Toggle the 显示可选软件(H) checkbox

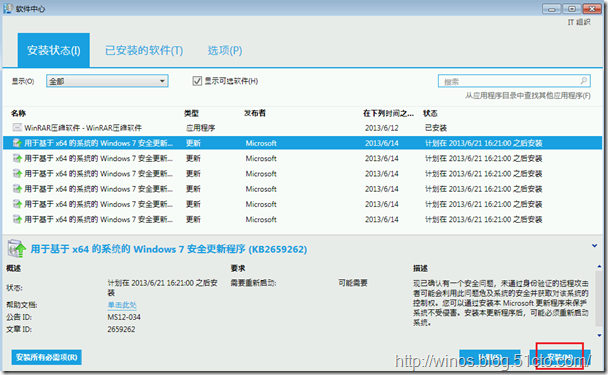click(197, 81)
